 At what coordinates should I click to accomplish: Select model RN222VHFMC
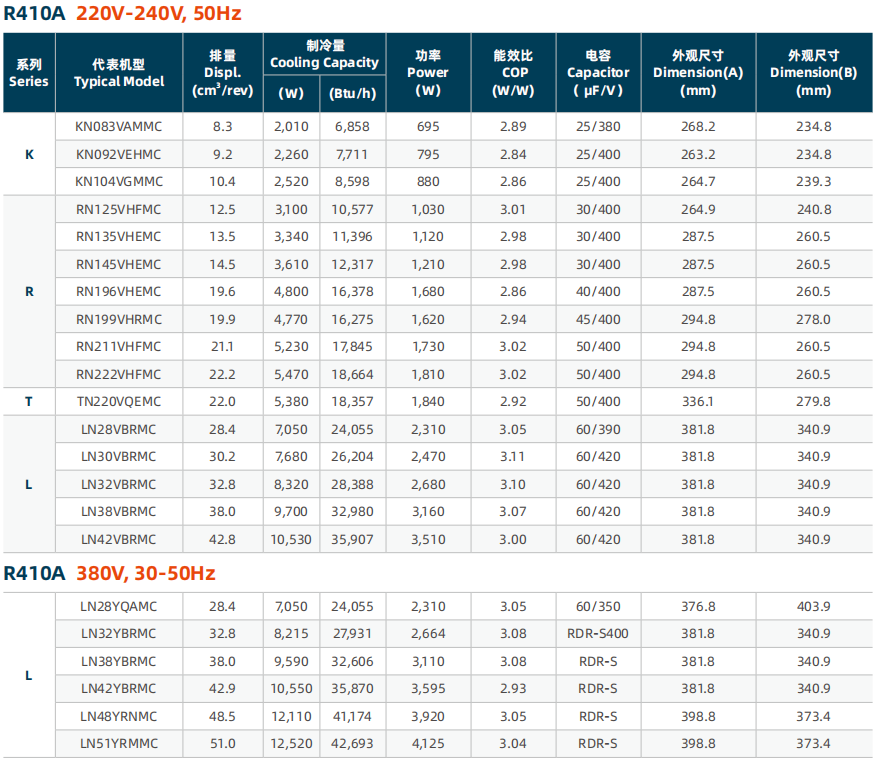coord(118,375)
